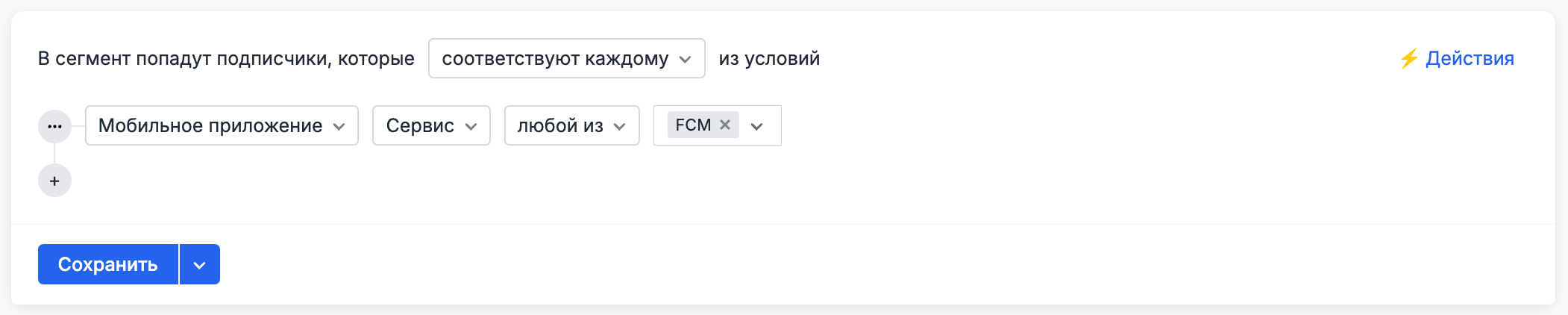The image size is (1568, 315).
Task: Click the chevron arrow in the Сервис selector
Action: click(471, 126)
